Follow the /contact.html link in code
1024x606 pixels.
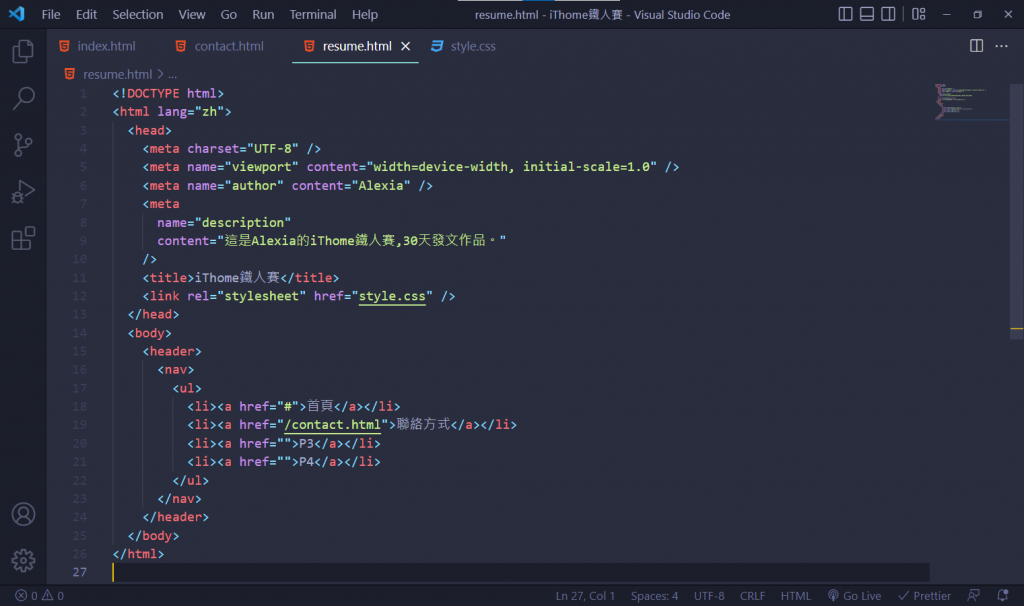332,424
